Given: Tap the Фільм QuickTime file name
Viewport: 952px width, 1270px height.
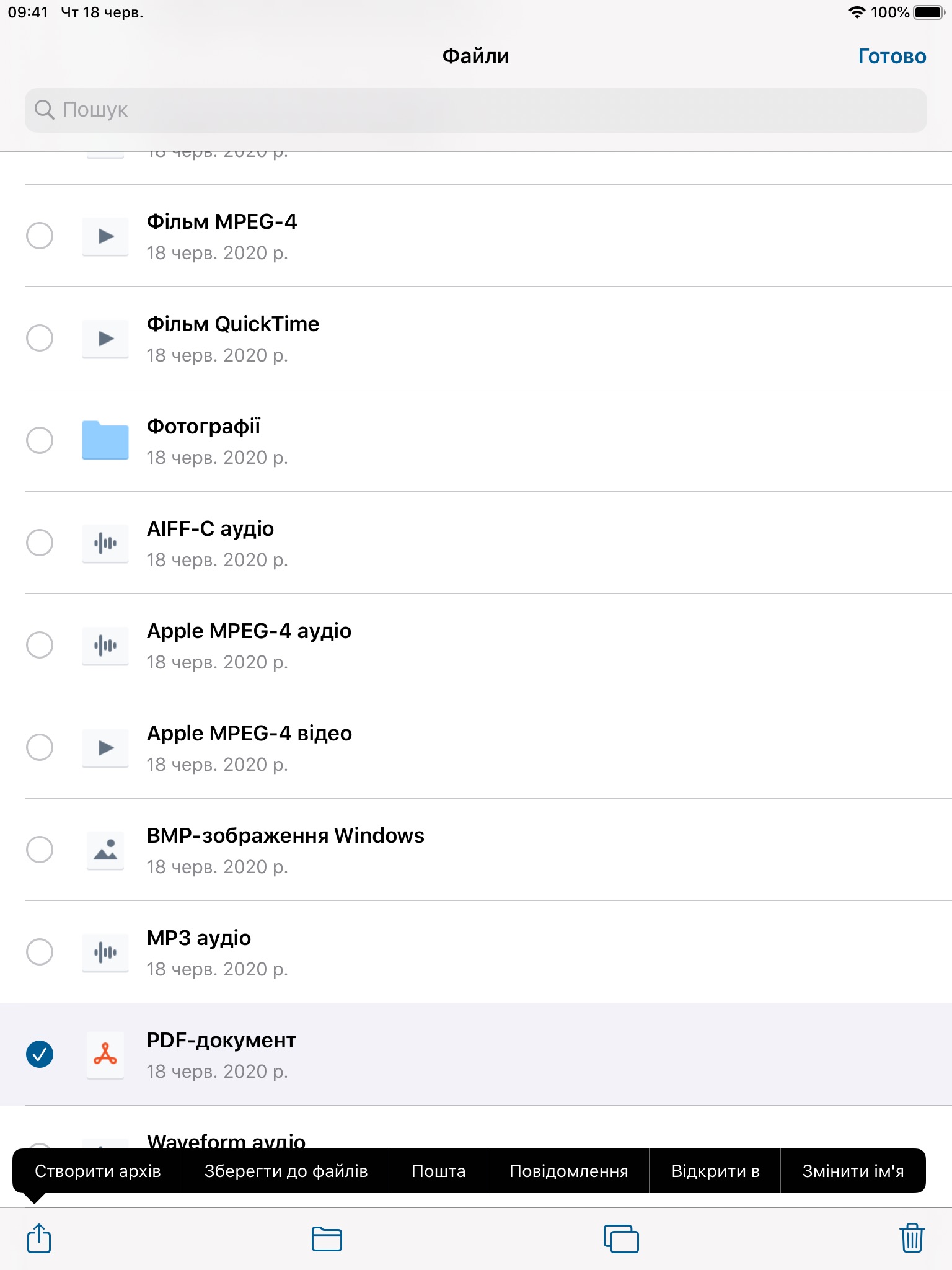Looking at the screenshot, I should pyautogui.click(x=233, y=324).
